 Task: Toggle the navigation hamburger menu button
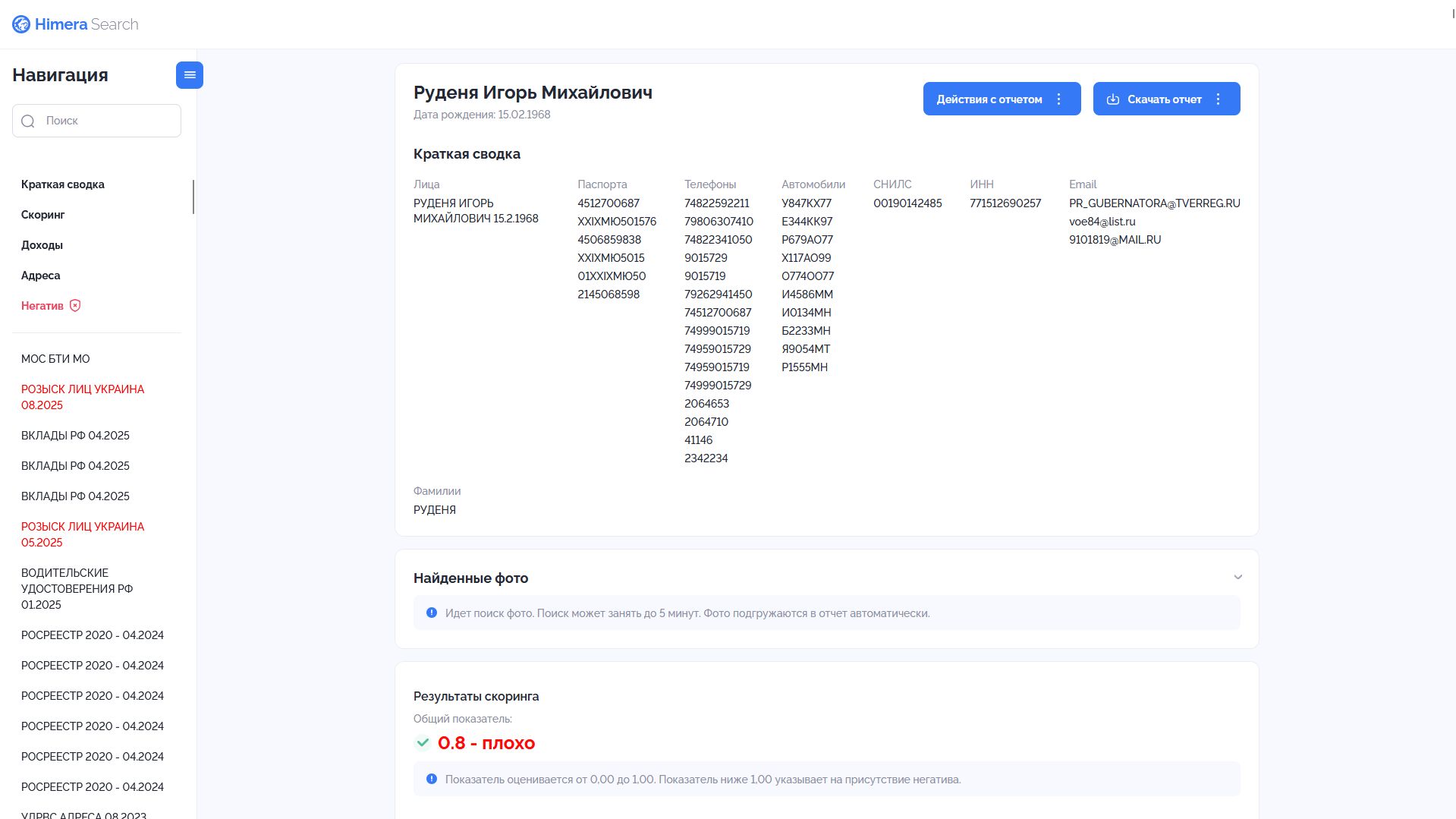pos(190,75)
